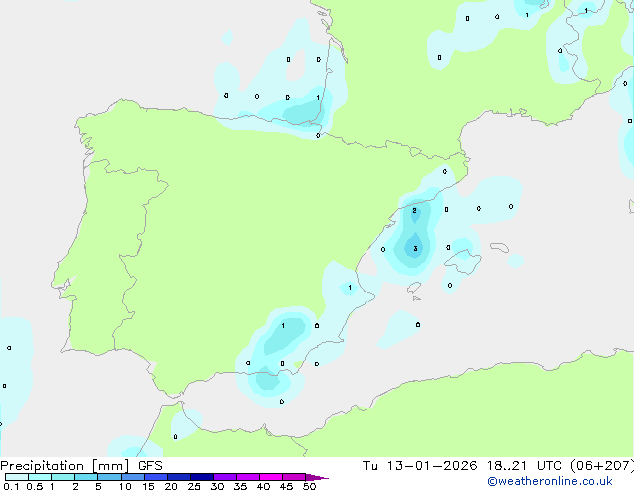Viewport: 634px width, 490px height.
Task: Click the '20' legend scale label
Action: coord(171,486)
